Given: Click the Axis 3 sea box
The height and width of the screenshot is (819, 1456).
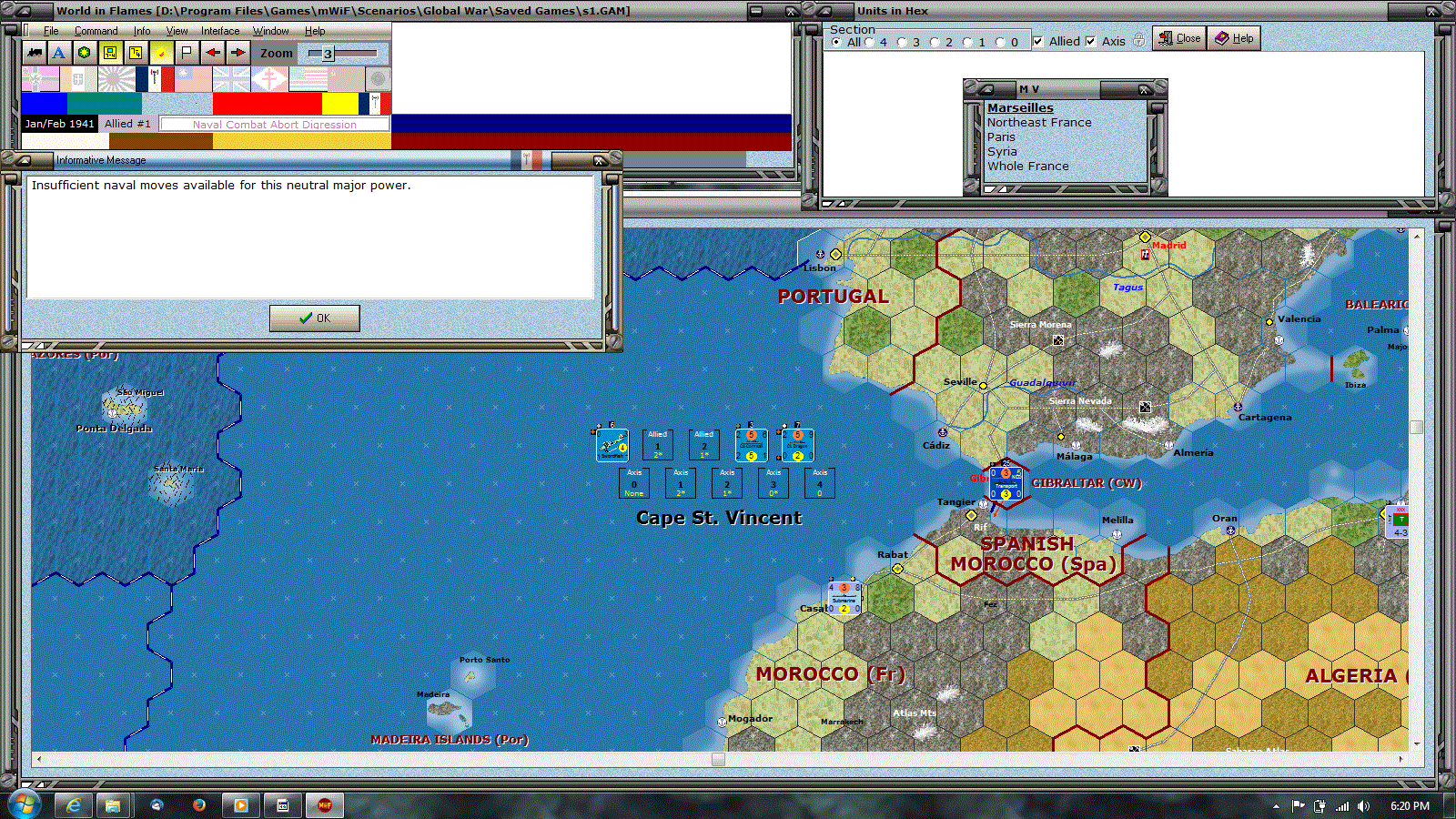Looking at the screenshot, I should (x=773, y=483).
